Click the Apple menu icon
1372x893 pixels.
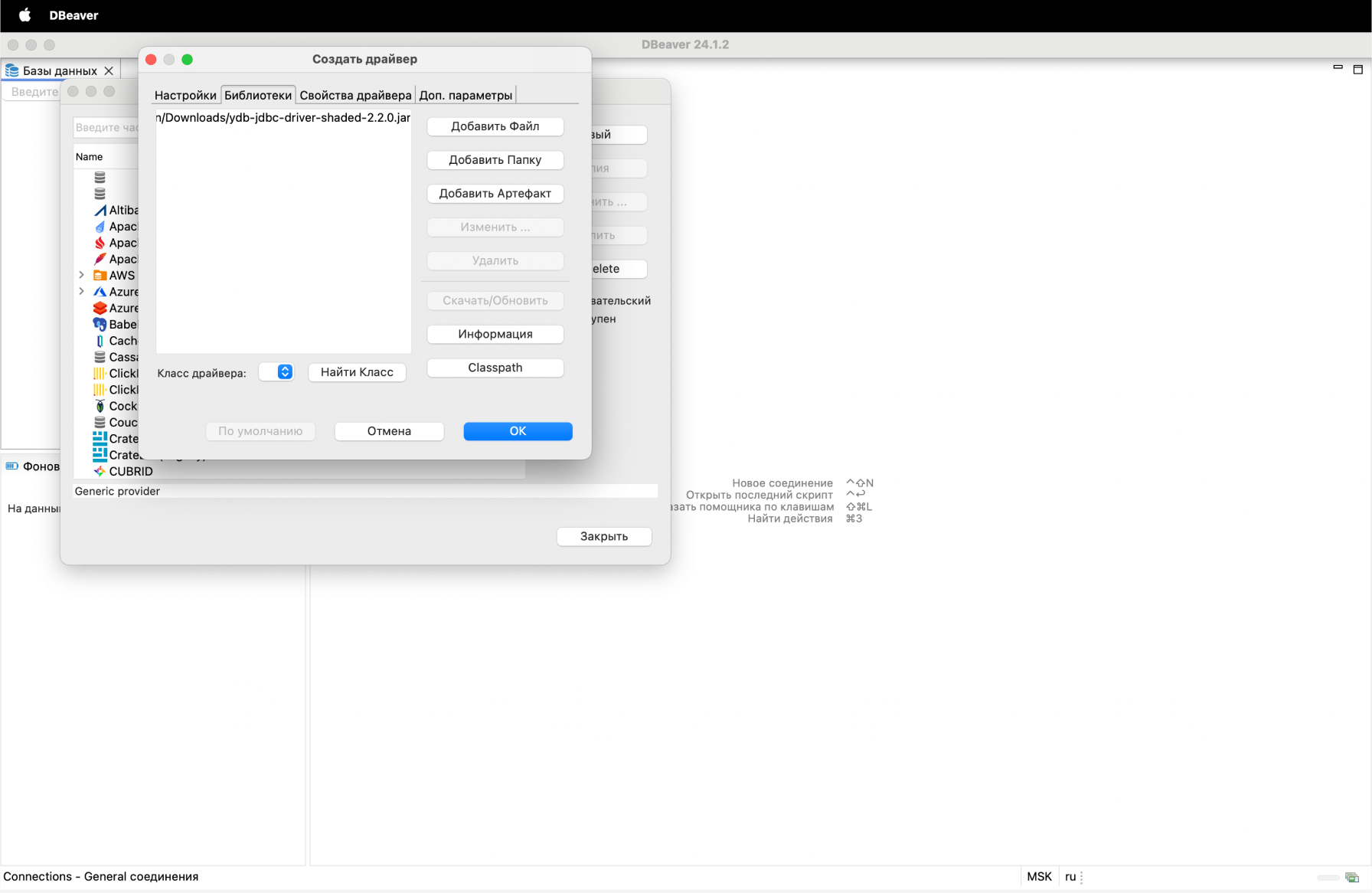(x=24, y=15)
